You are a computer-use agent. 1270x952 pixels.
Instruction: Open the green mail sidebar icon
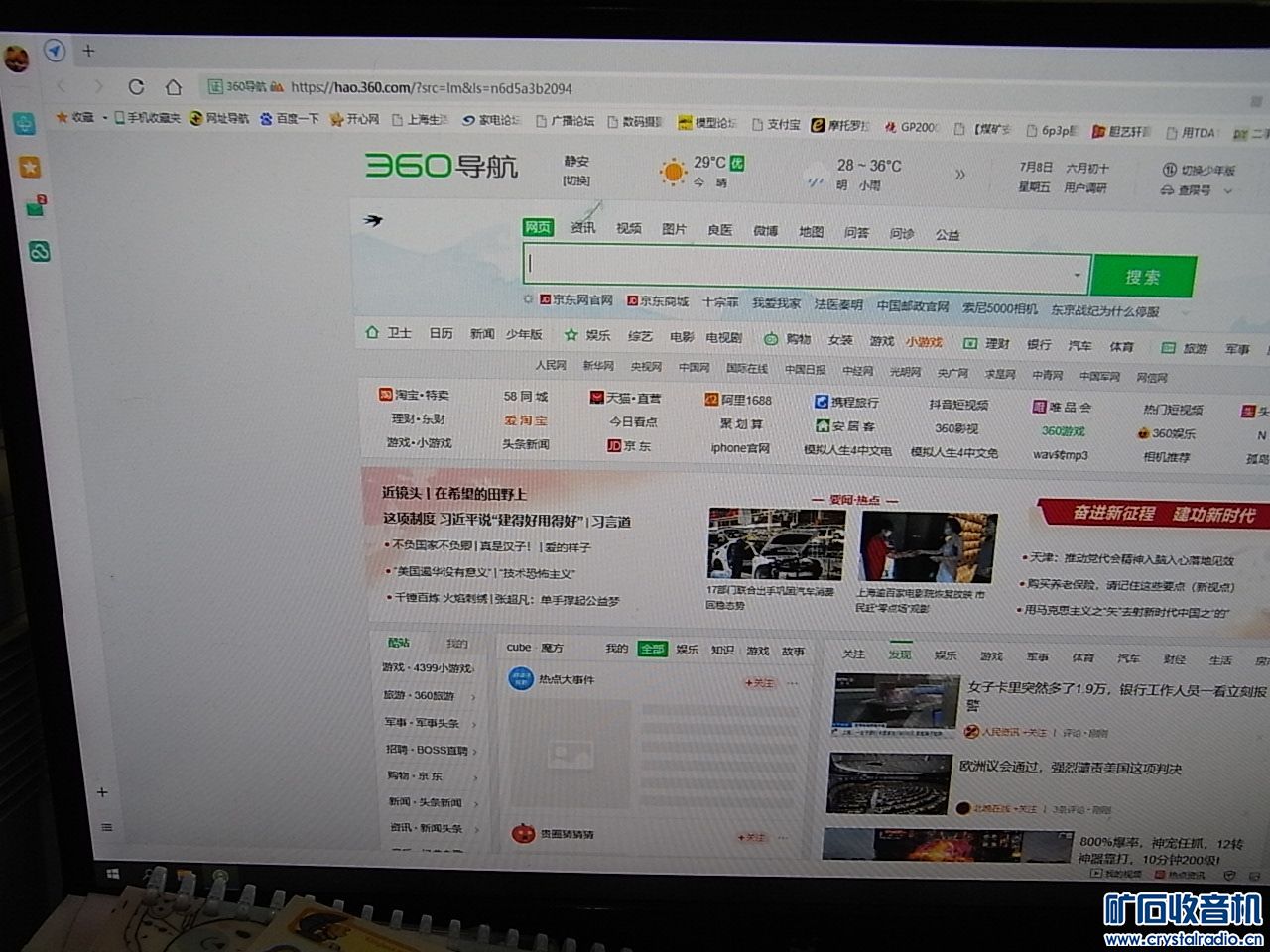pos(36,208)
